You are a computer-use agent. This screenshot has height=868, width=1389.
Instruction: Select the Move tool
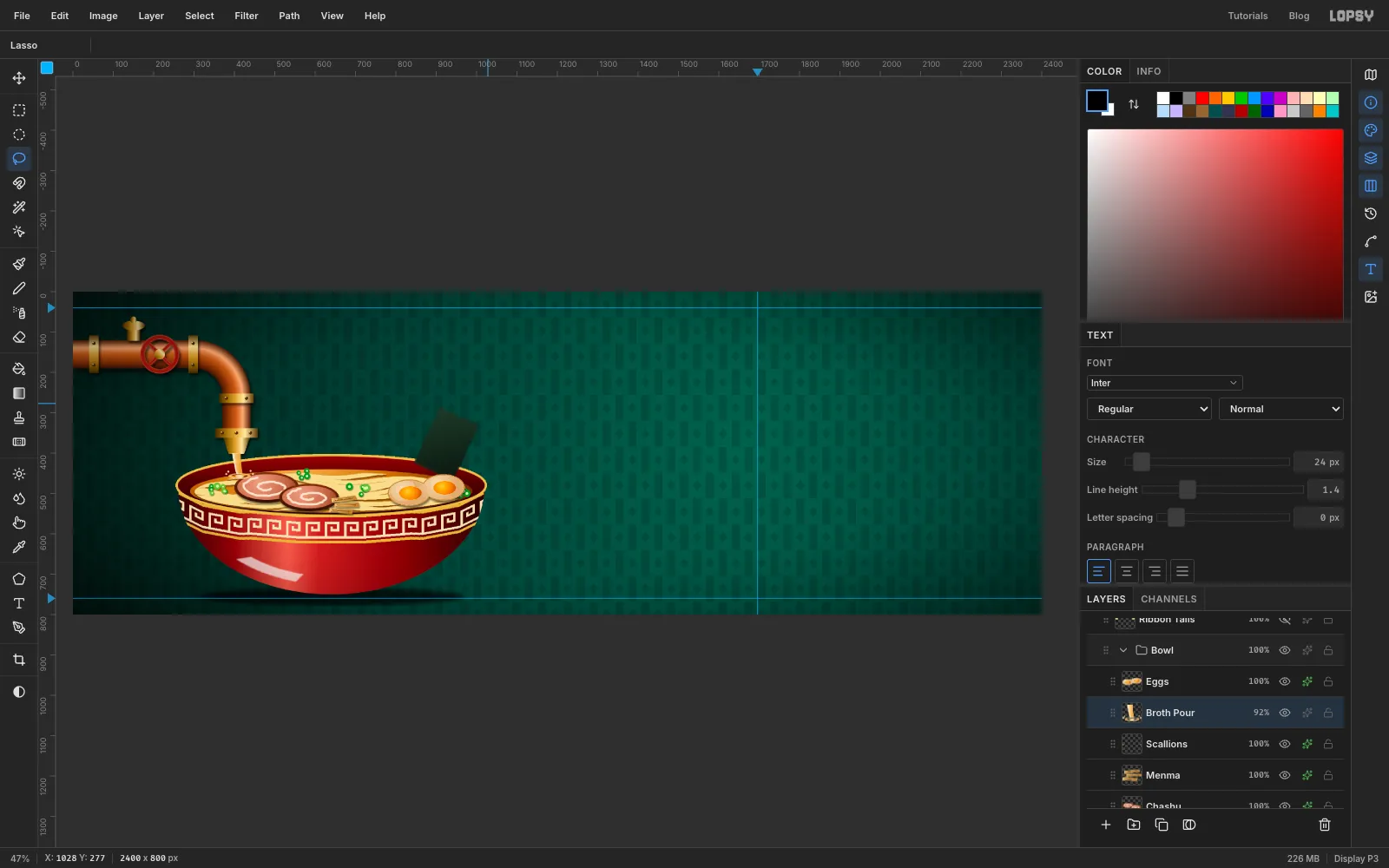[x=19, y=78]
